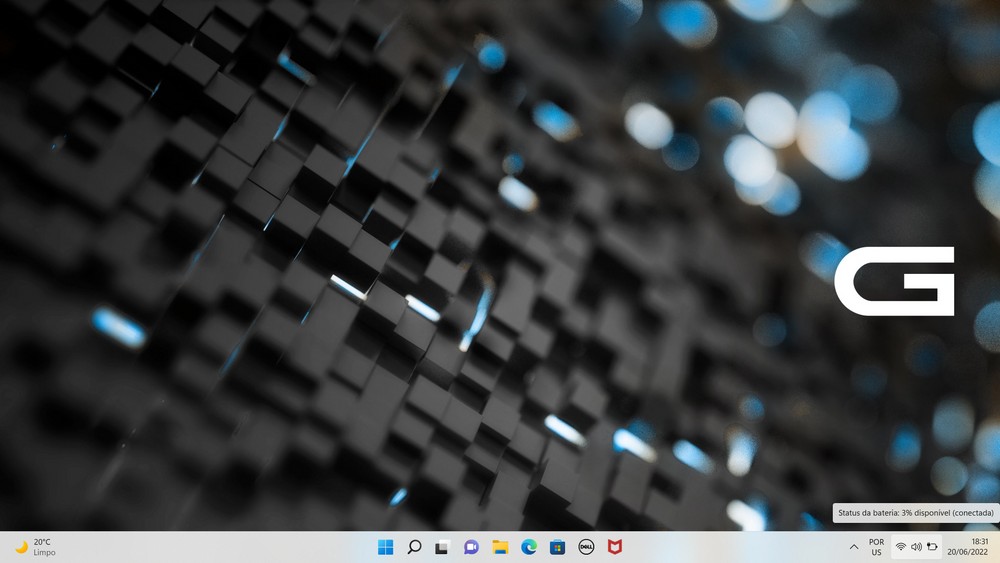The height and width of the screenshot is (563, 1000).
Task: Open clock and date 18:31 20/06/2022
Action: [968, 547]
